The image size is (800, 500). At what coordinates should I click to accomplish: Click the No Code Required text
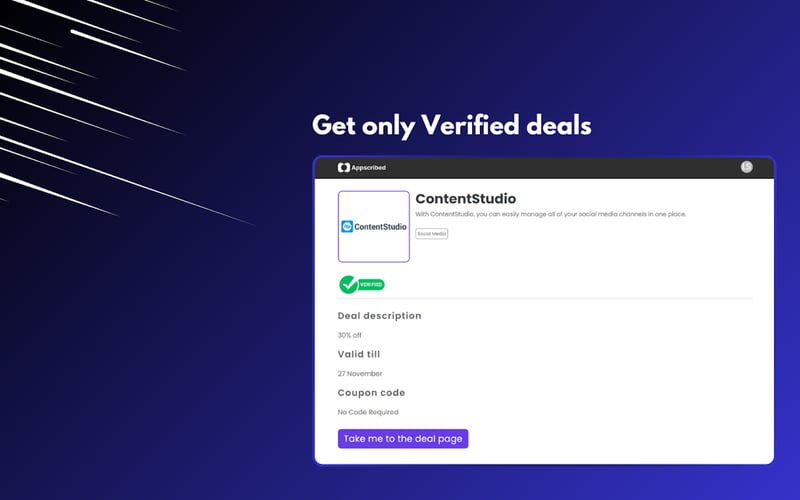[x=368, y=412]
